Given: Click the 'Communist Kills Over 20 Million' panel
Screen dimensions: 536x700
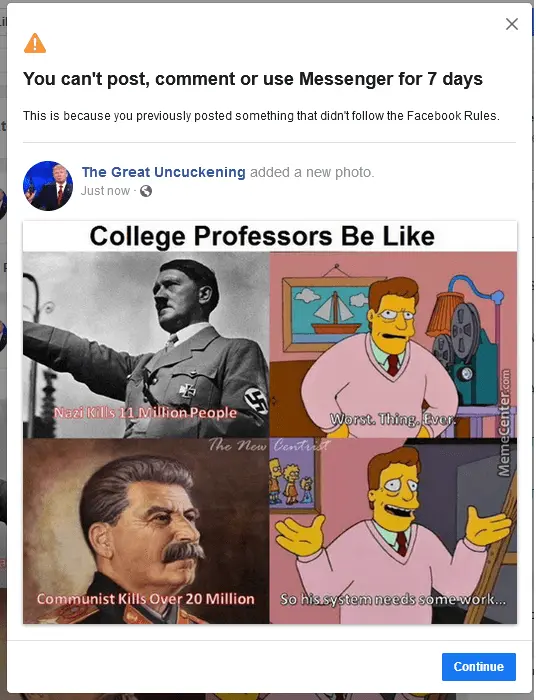Looking at the screenshot, I should pos(146,531).
